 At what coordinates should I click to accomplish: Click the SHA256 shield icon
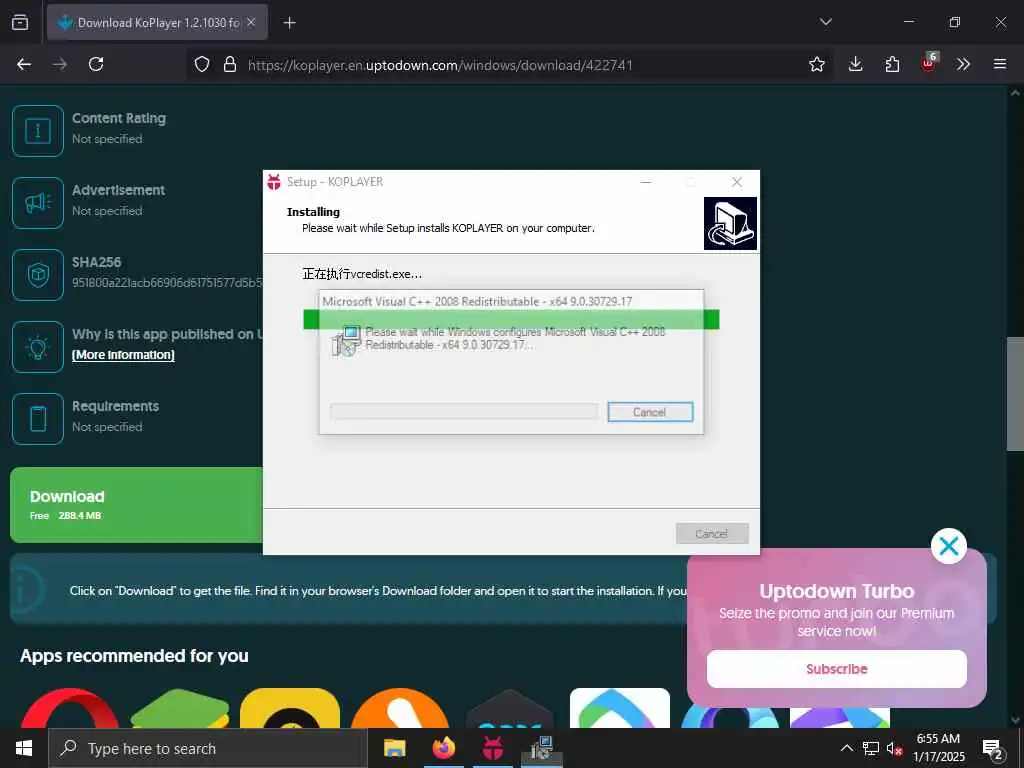point(38,275)
